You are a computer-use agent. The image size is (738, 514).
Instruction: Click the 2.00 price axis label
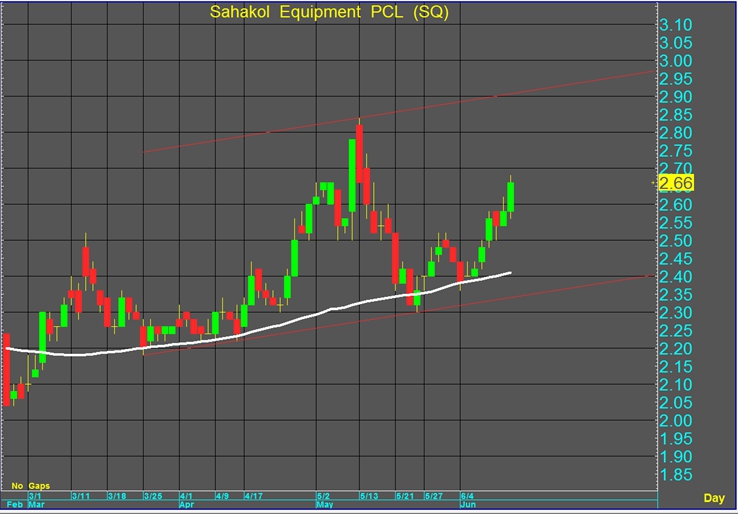click(x=676, y=420)
